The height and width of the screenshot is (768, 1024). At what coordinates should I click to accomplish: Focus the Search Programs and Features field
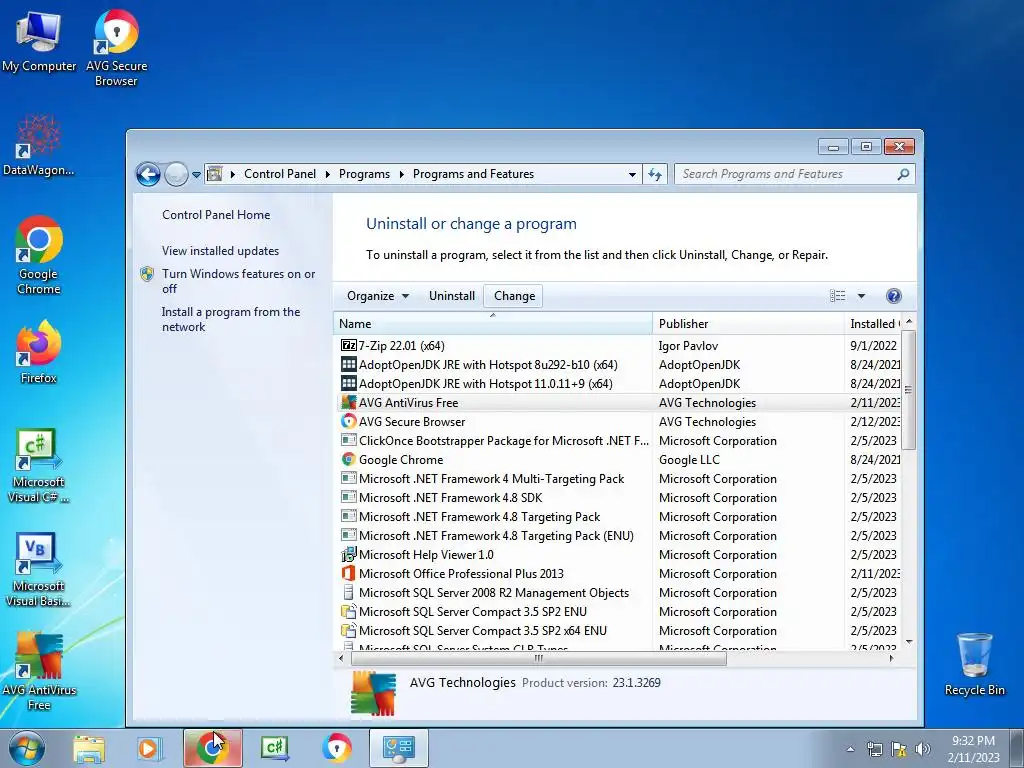795,174
